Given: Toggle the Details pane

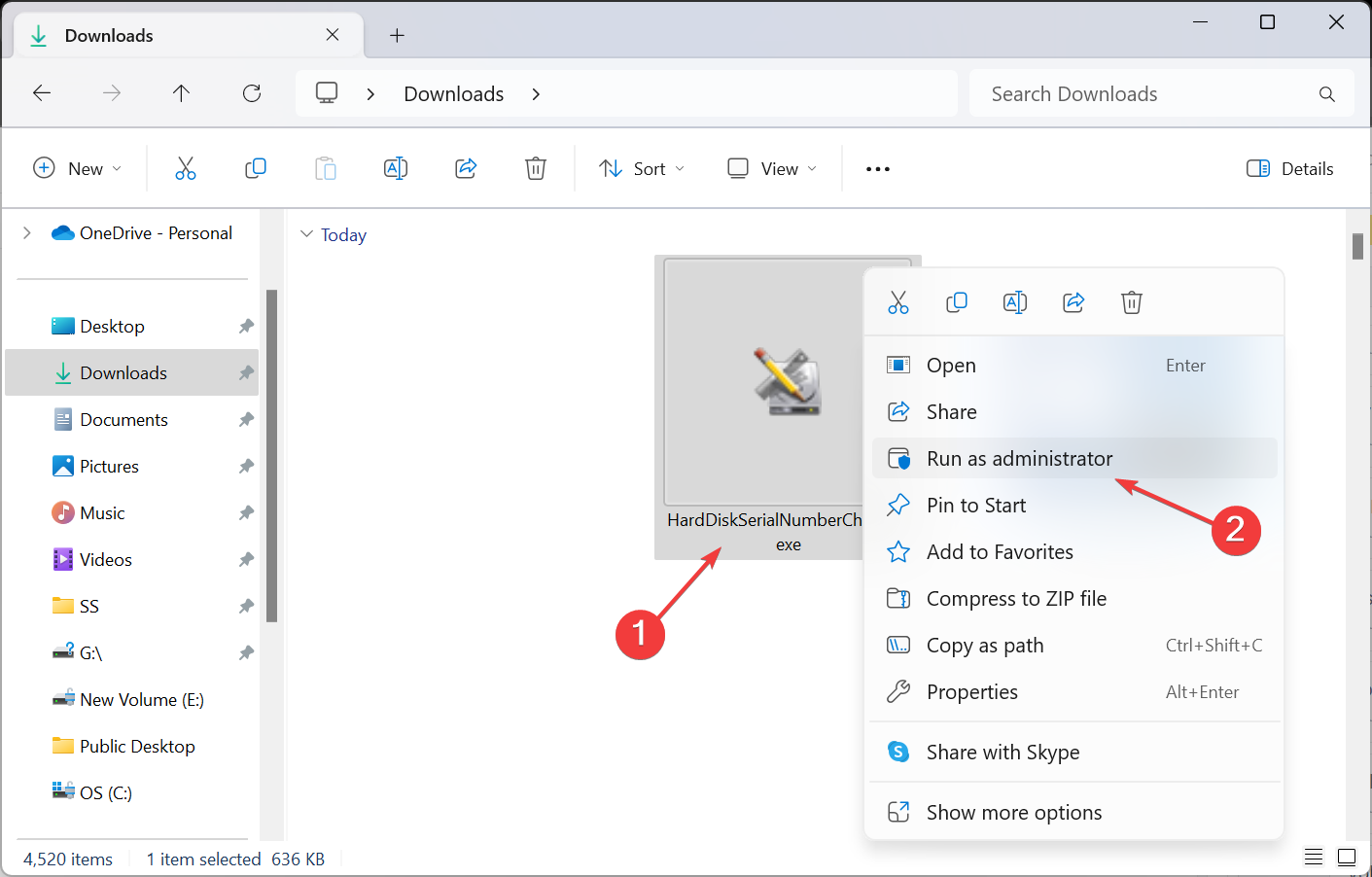Looking at the screenshot, I should point(1290,168).
